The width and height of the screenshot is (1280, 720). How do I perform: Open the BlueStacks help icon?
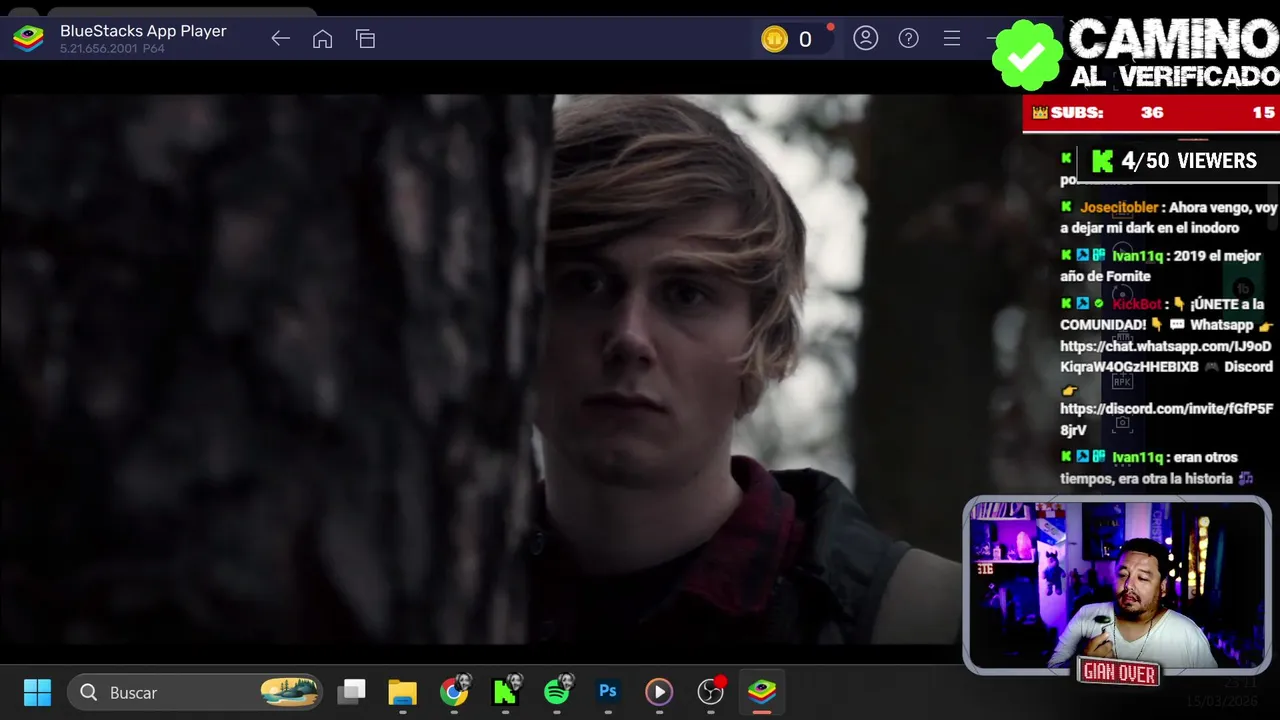click(x=908, y=39)
